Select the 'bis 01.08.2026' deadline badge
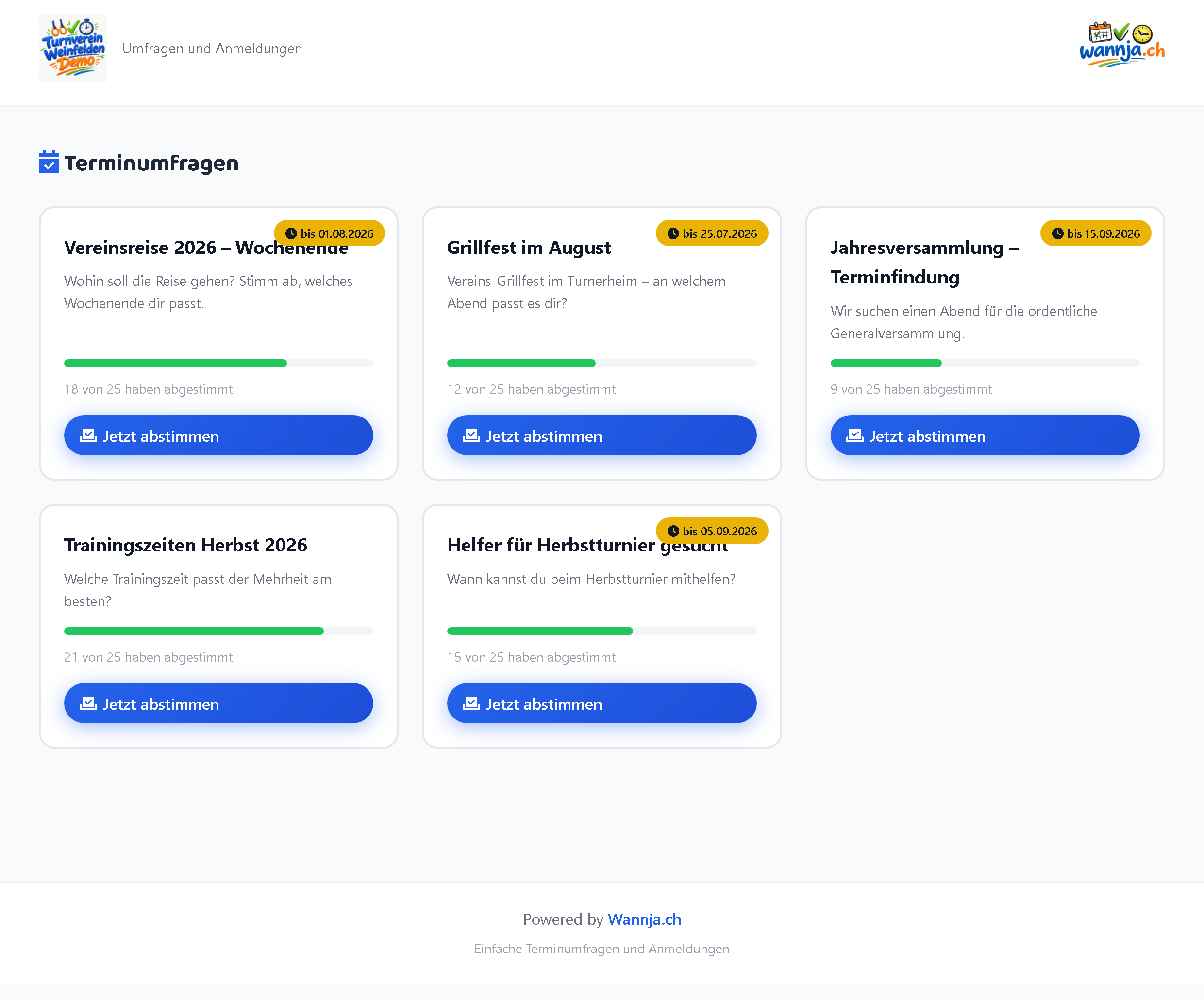The image size is (1204, 1000). [x=329, y=233]
